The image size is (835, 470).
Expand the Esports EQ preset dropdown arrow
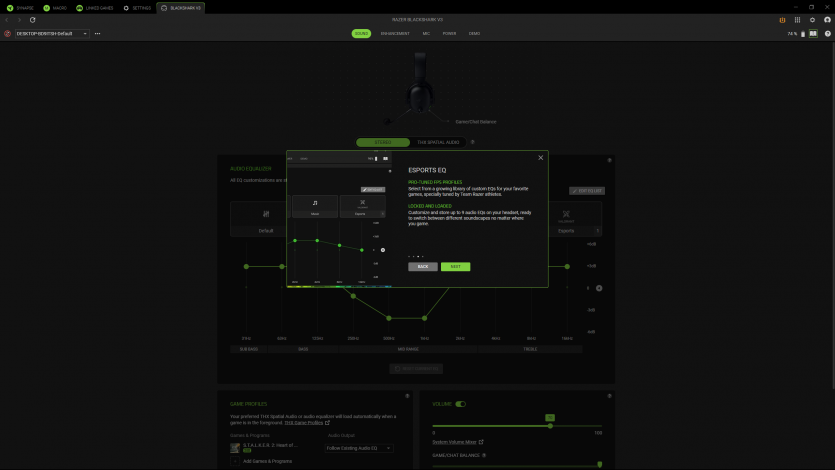[x=596, y=230]
